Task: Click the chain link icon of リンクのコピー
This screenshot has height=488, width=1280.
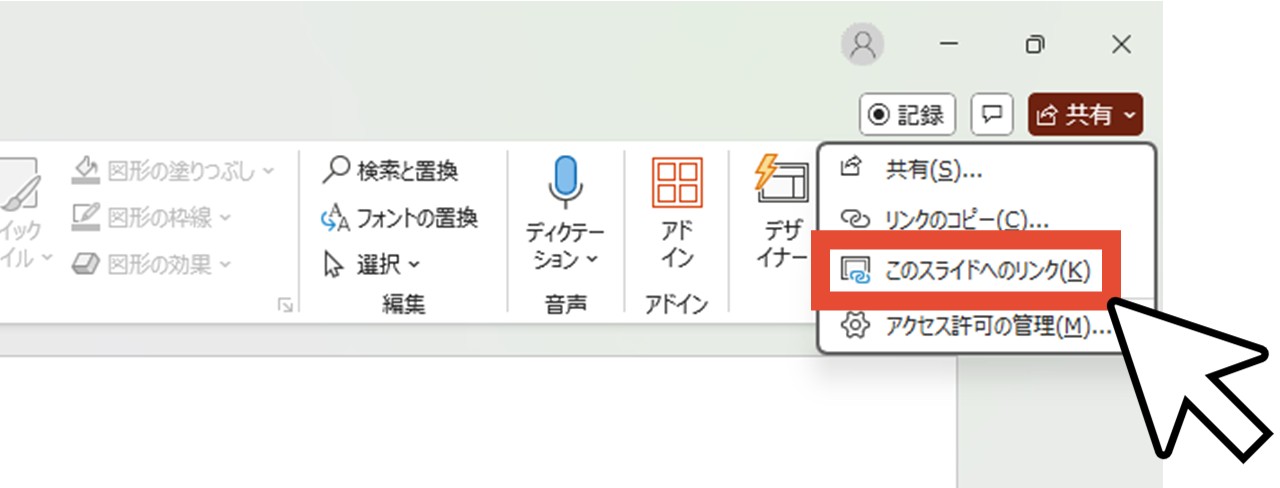Action: pyautogui.click(x=853, y=219)
